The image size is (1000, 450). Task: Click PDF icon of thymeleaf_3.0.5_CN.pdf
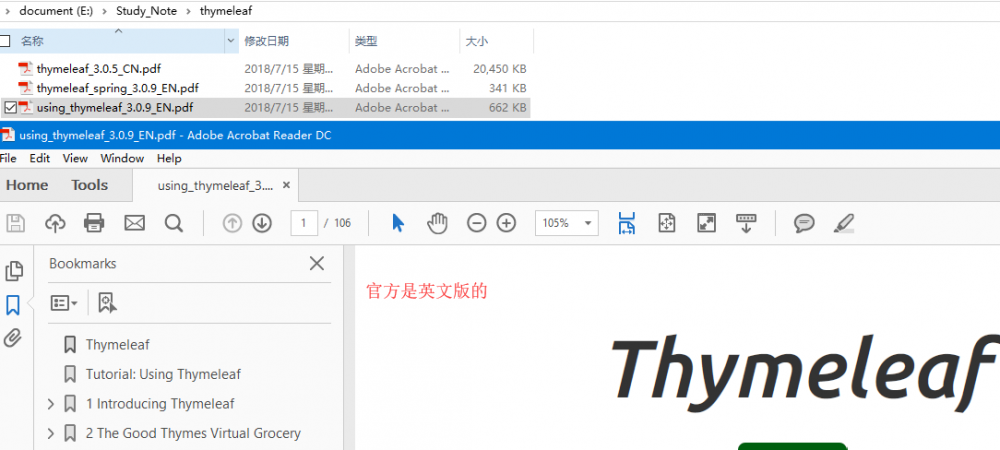click(x=26, y=69)
